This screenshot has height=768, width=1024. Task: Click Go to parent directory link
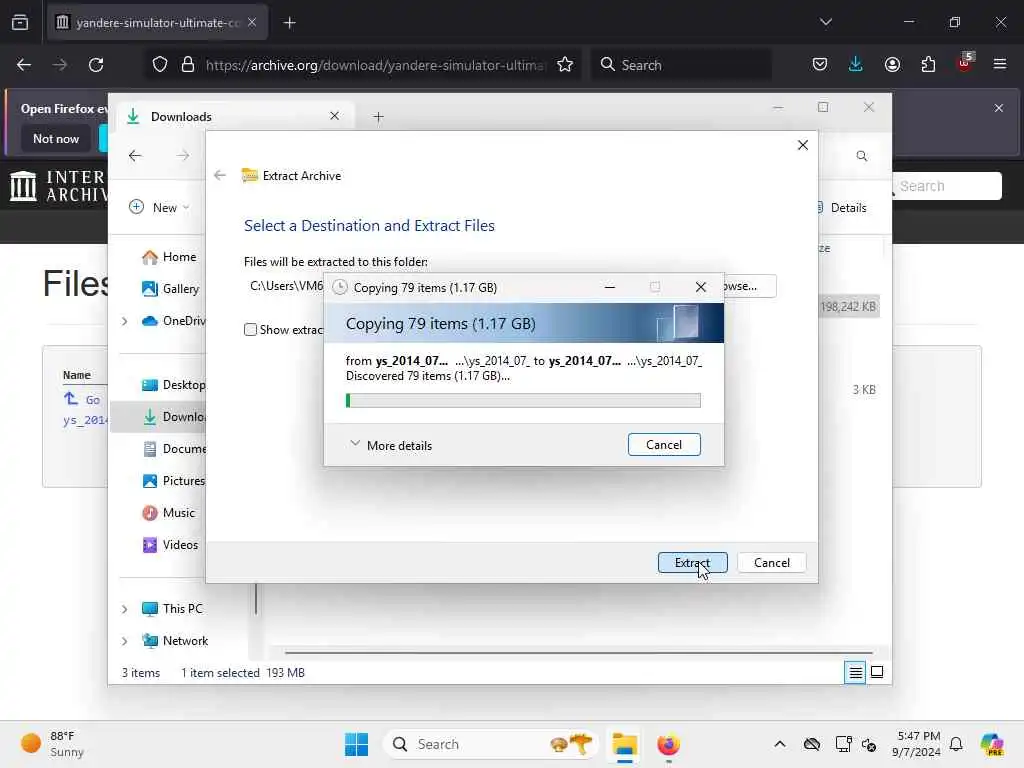[x=82, y=399]
